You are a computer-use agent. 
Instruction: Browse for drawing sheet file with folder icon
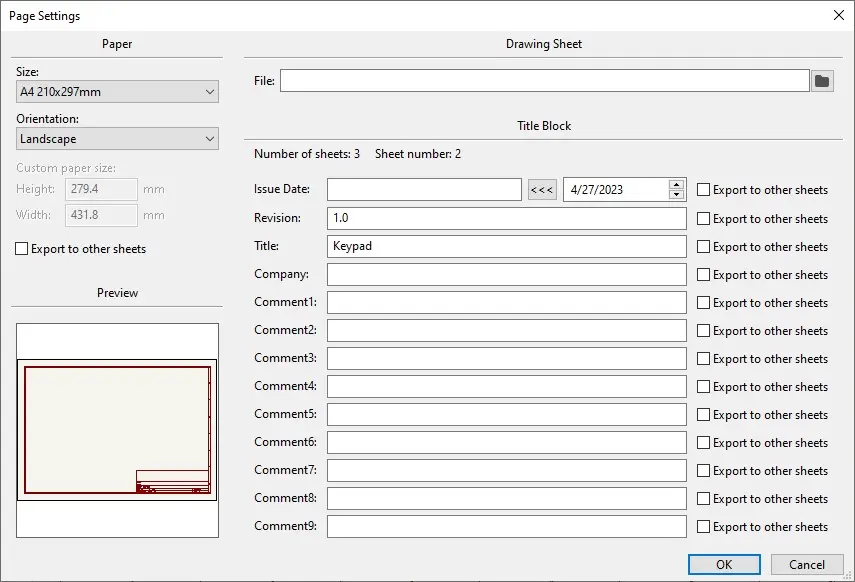pyautogui.click(x=822, y=81)
